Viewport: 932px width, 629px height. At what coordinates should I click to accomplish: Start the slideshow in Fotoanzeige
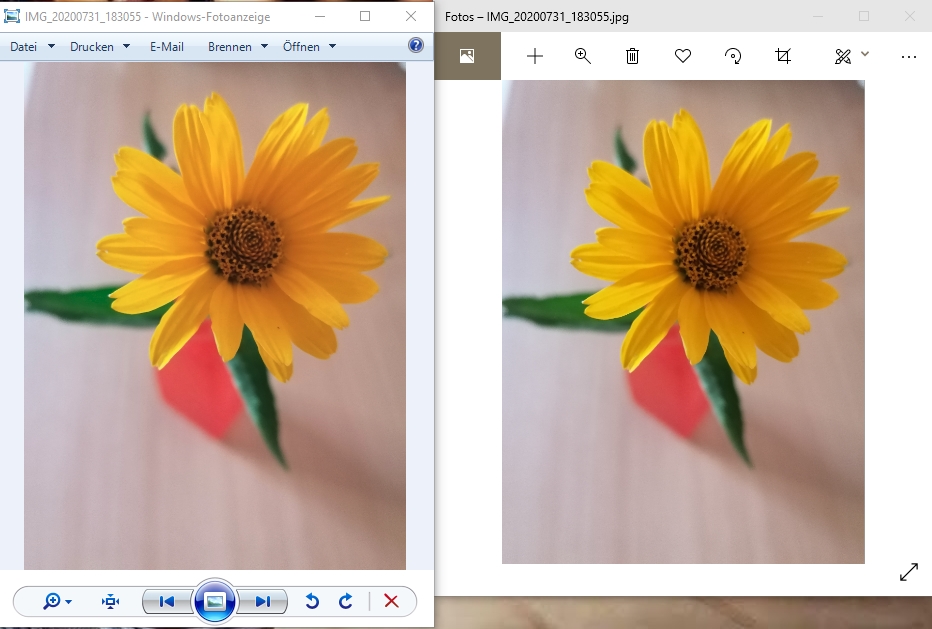[x=215, y=601]
